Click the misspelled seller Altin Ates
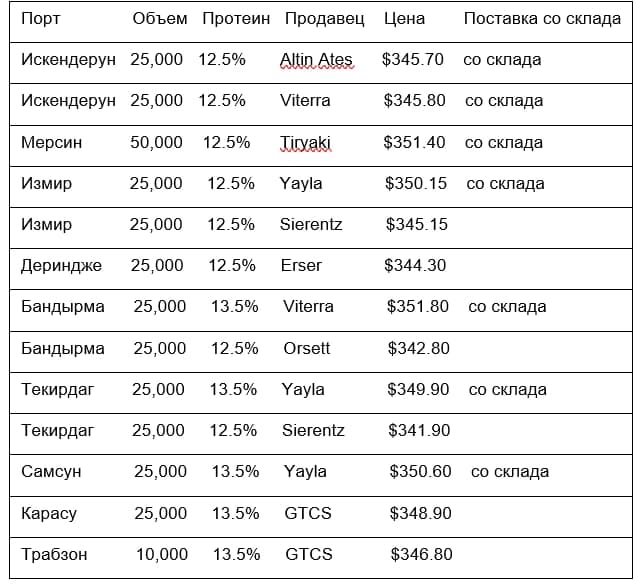 tap(316, 60)
